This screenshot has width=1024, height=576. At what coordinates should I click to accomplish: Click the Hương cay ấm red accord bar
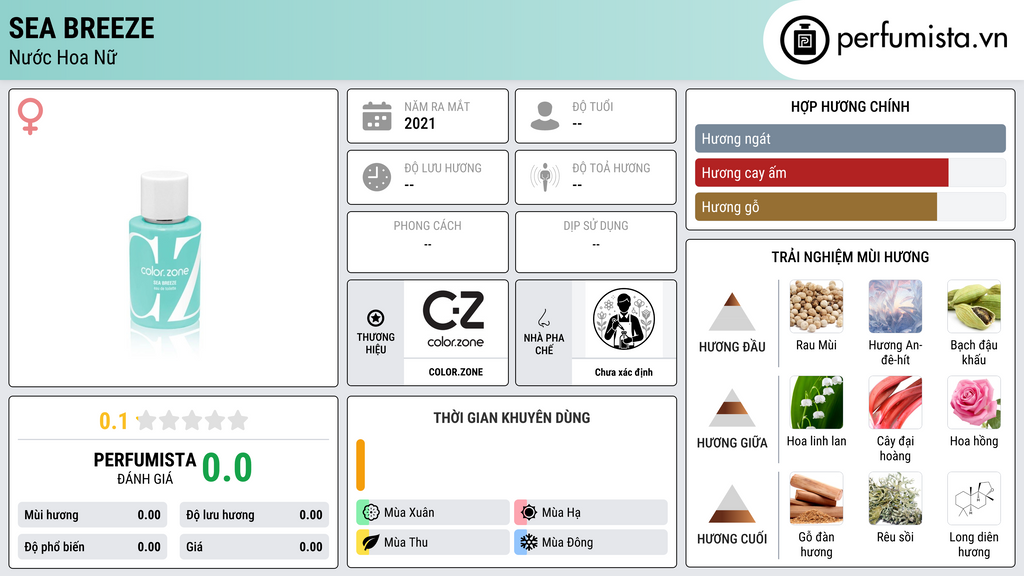pos(822,173)
